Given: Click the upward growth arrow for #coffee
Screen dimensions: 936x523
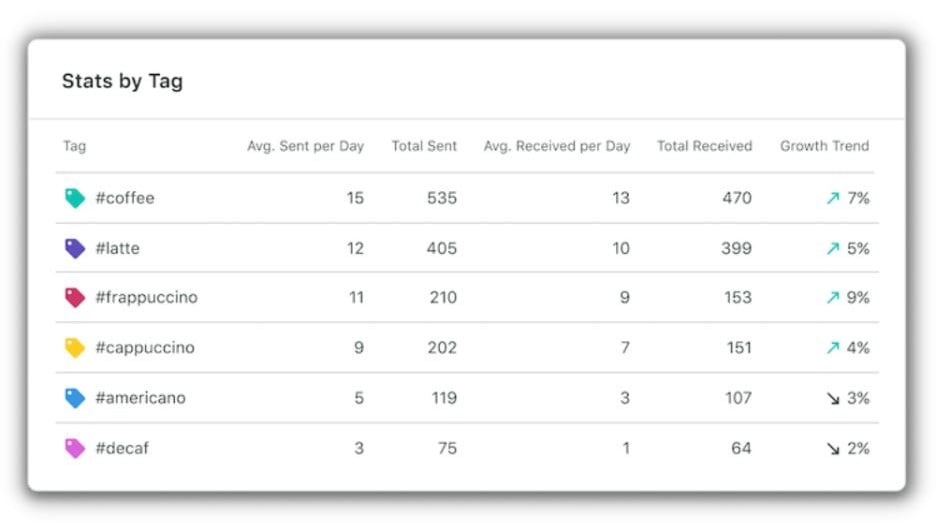Looking at the screenshot, I should tap(833, 198).
